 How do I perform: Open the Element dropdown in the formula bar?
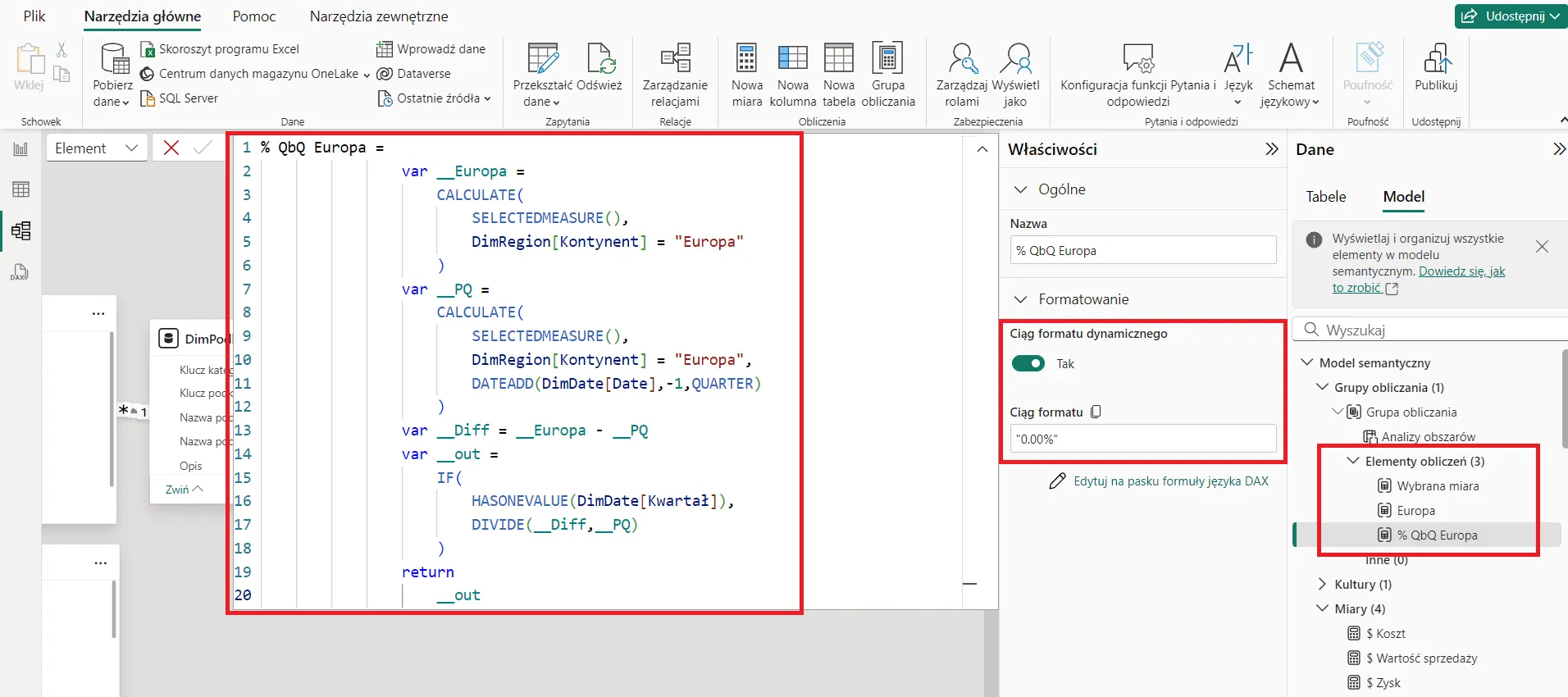pyautogui.click(x=97, y=148)
